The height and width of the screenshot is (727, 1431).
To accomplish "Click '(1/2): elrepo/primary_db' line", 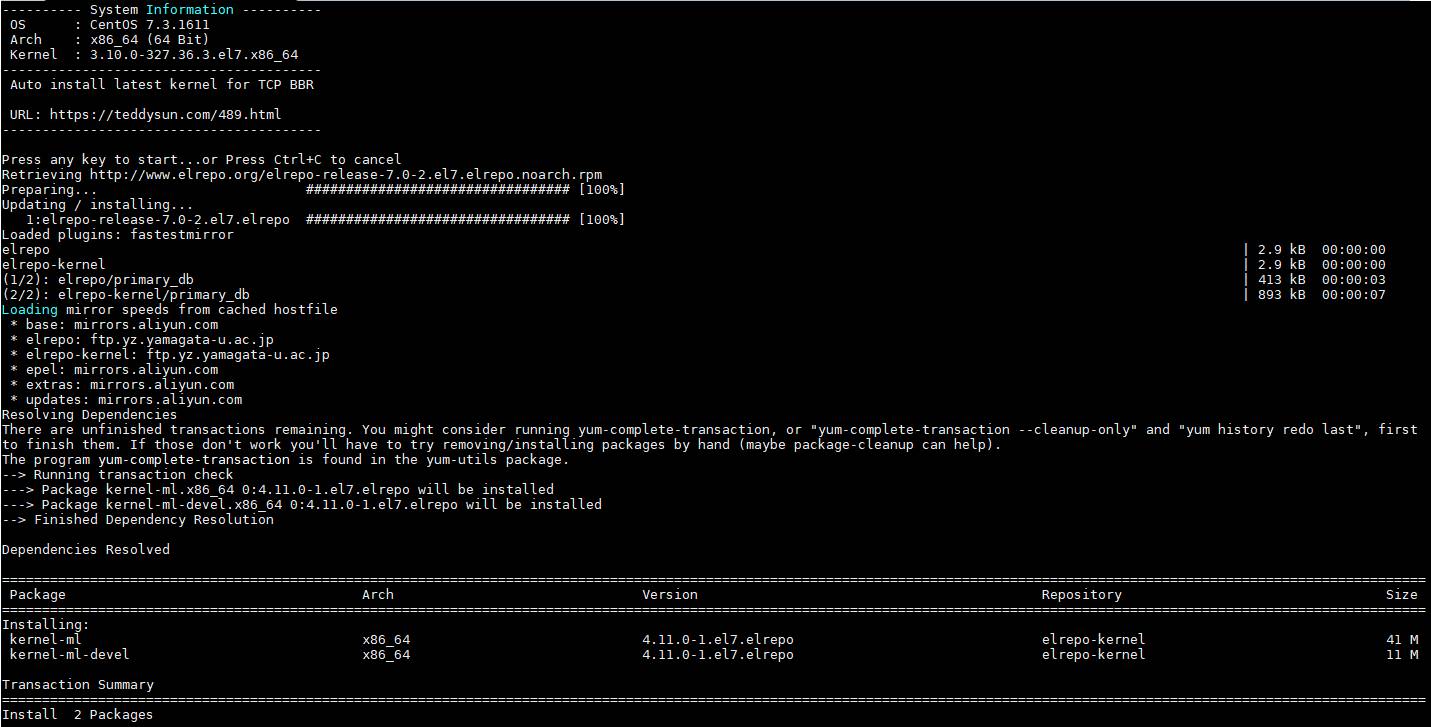I will (98, 280).
